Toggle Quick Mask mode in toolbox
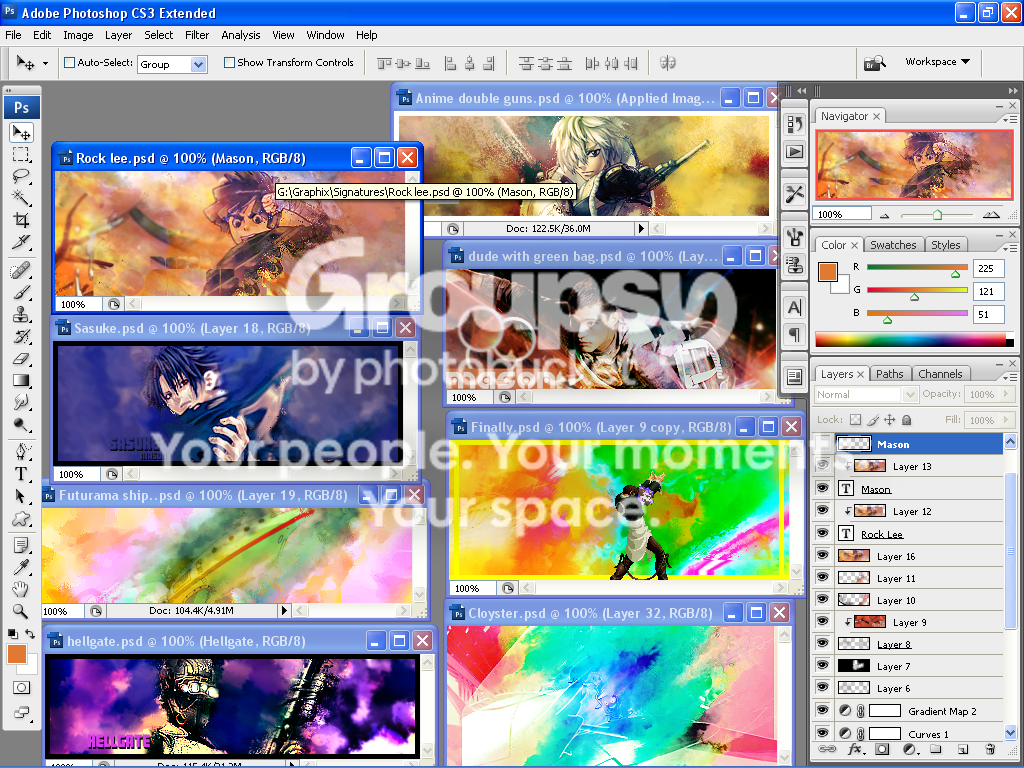Image resolution: width=1024 pixels, height=768 pixels. [x=21, y=688]
